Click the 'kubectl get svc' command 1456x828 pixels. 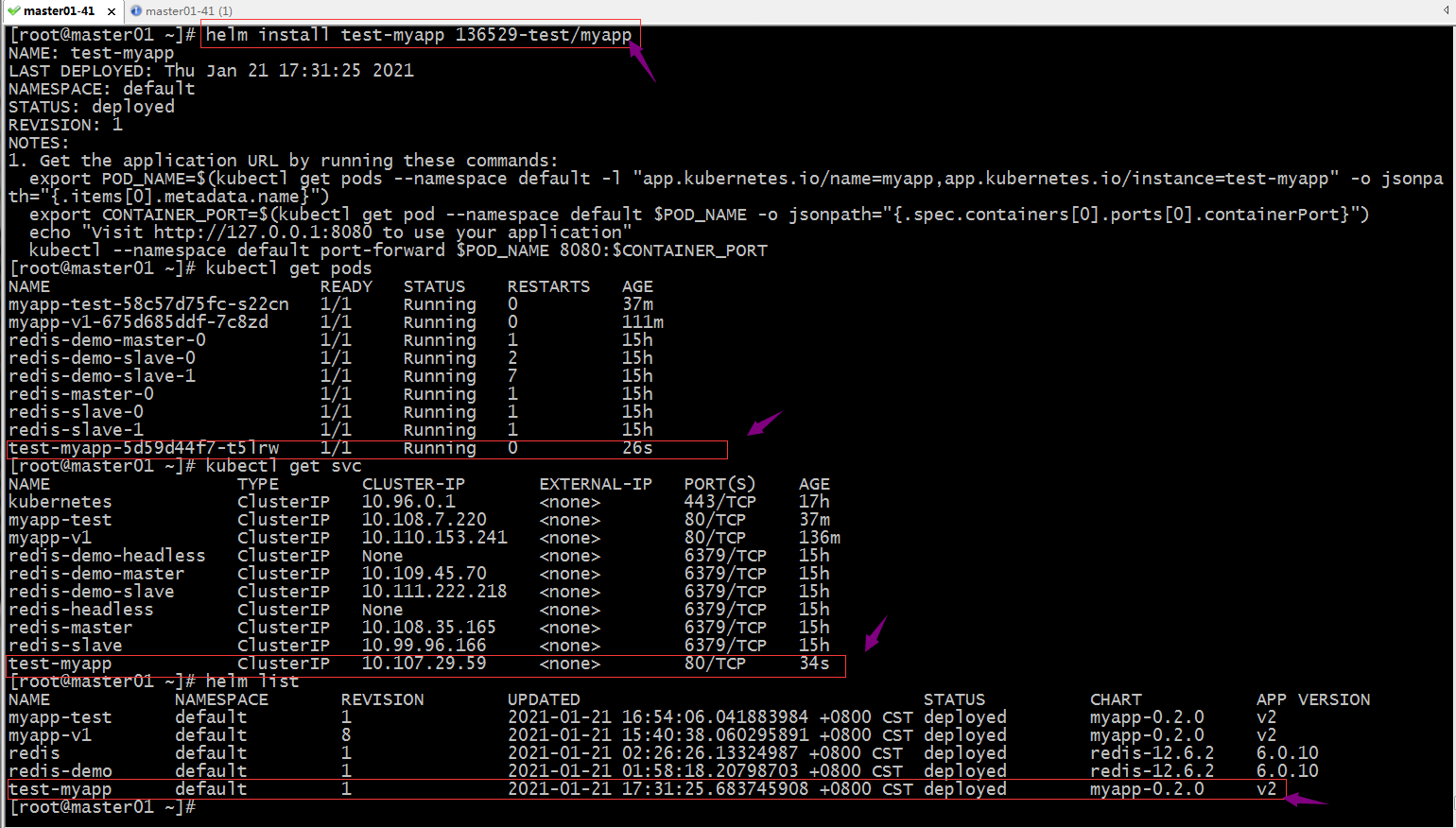[x=284, y=466]
